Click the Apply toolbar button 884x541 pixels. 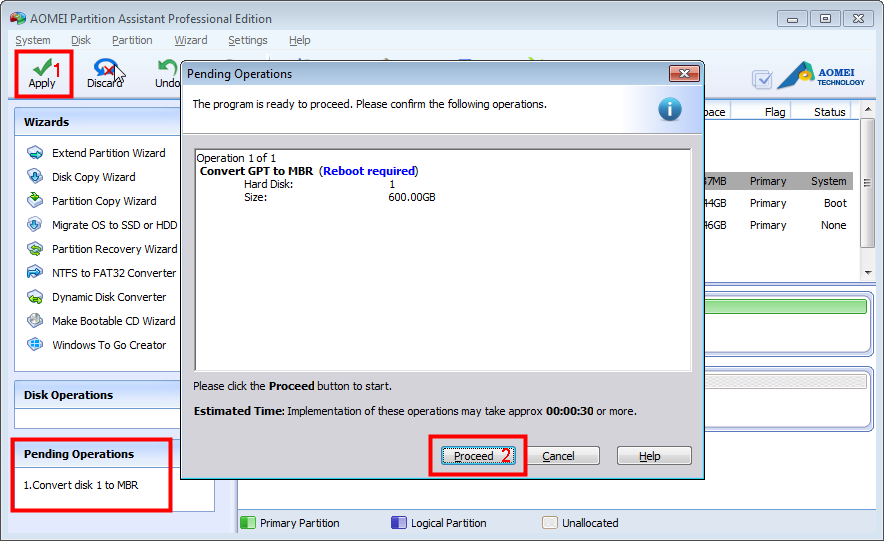43,74
